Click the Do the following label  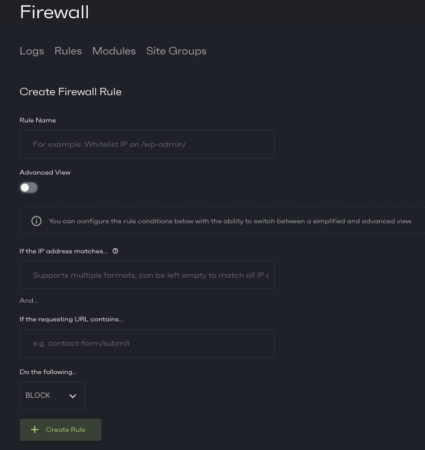[48, 372]
